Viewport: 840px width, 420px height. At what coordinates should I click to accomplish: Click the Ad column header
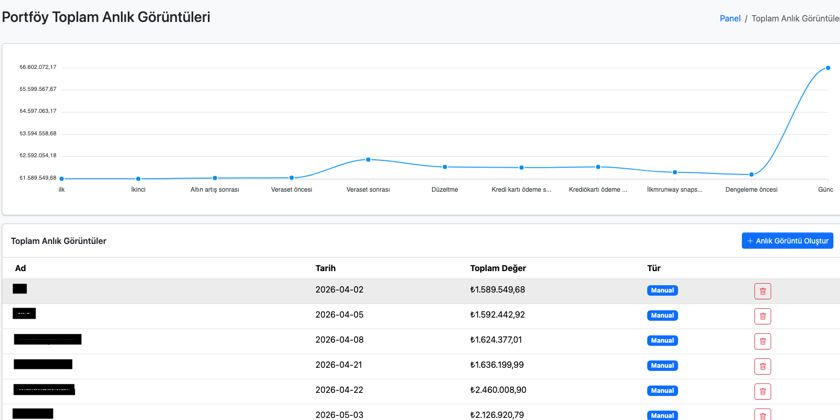coord(20,268)
